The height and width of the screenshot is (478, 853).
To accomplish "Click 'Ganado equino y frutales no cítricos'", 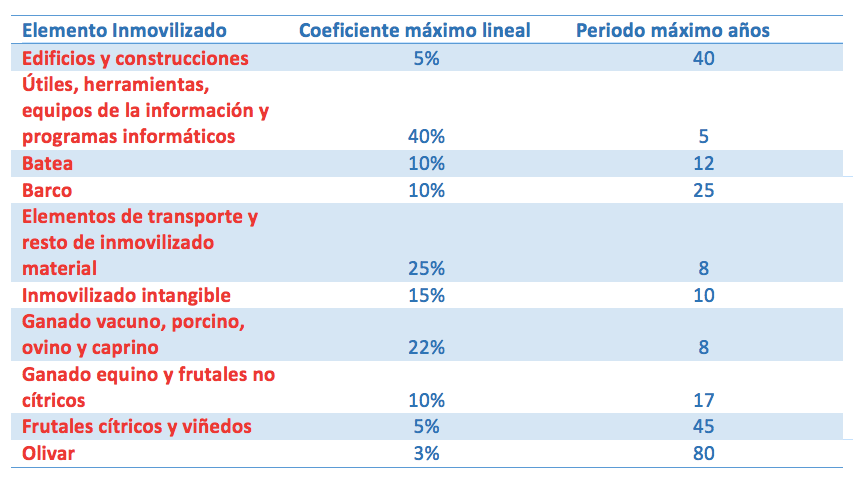I will point(147,374).
